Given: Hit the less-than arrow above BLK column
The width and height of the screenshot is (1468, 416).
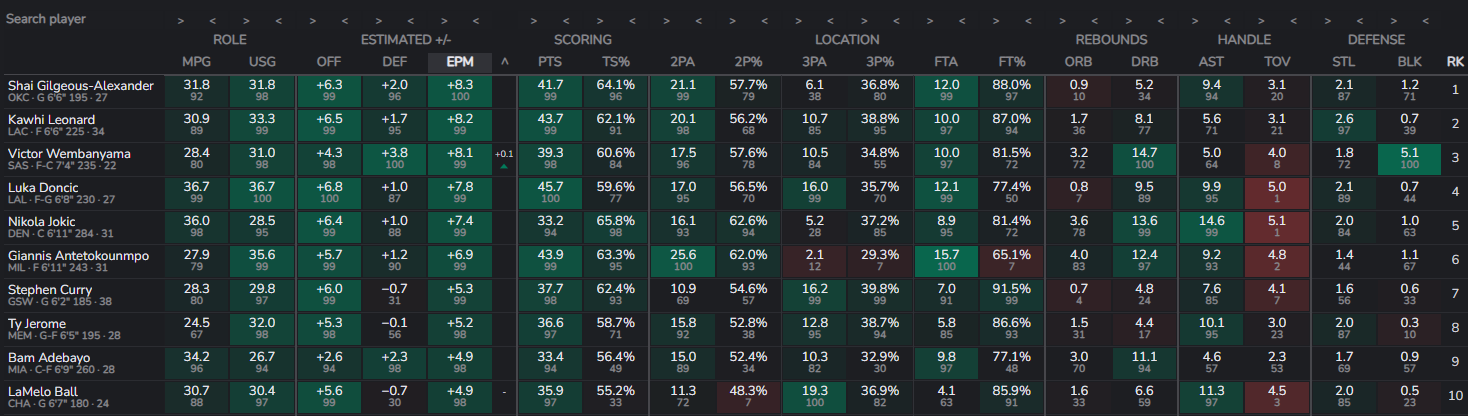Looking at the screenshot, I should pos(1426,20).
